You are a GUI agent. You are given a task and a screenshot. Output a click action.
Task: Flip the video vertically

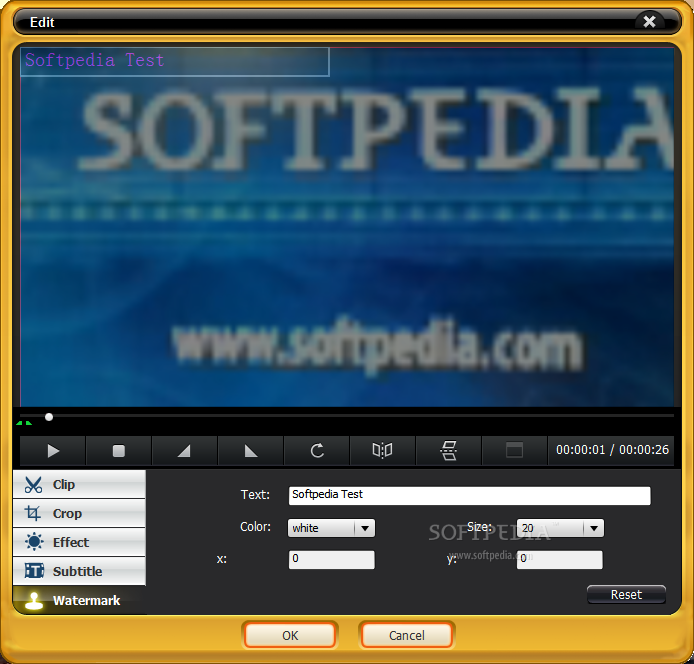[x=448, y=451]
